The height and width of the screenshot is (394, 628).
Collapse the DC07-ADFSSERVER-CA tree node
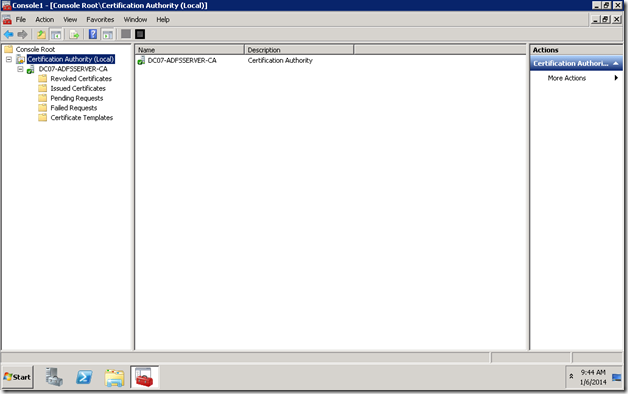[20, 69]
